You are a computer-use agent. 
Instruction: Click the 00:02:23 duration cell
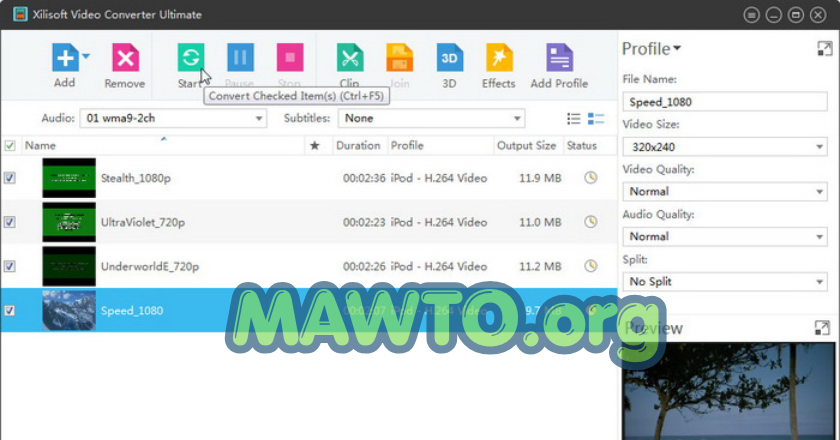pos(364,222)
